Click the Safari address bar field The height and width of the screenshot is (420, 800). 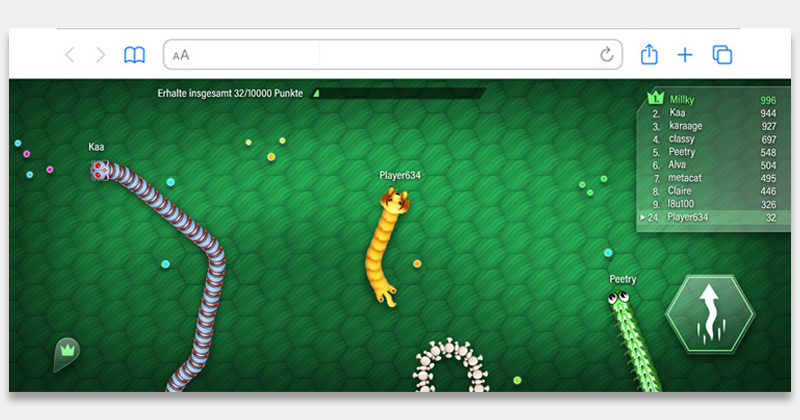pos(390,55)
